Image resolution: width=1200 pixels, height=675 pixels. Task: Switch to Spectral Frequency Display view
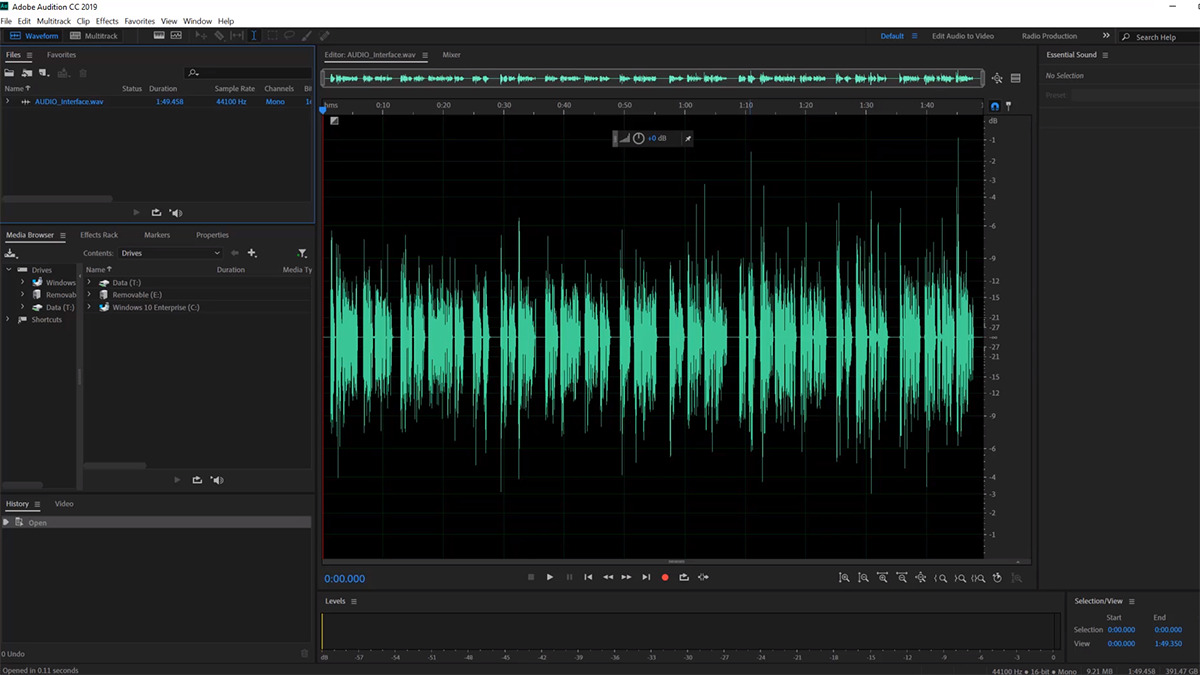click(x=175, y=35)
